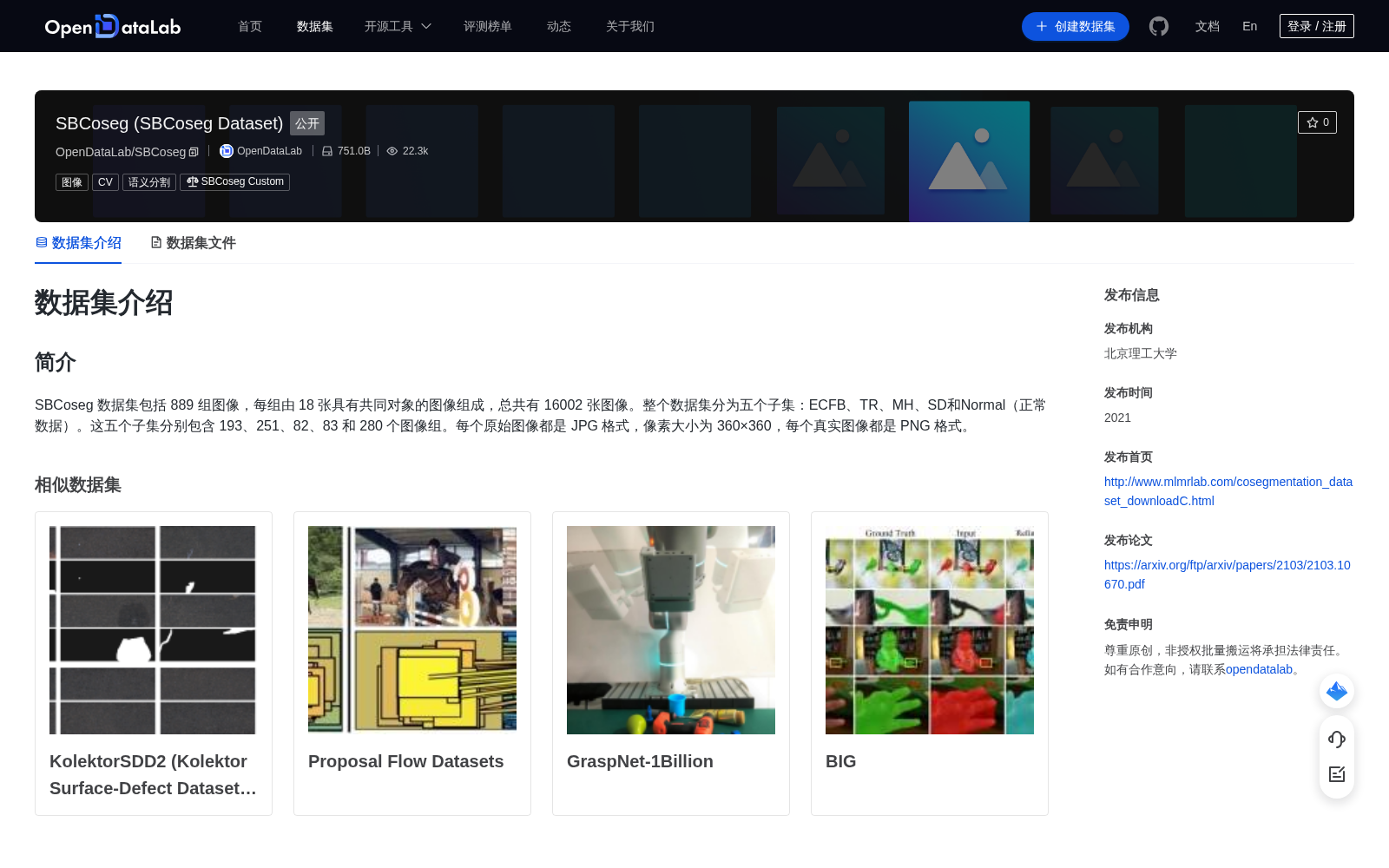Click the 公开 visibility badge
Image resolution: width=1389 pixels, height=868 pixels.
[x=307, y=123]
